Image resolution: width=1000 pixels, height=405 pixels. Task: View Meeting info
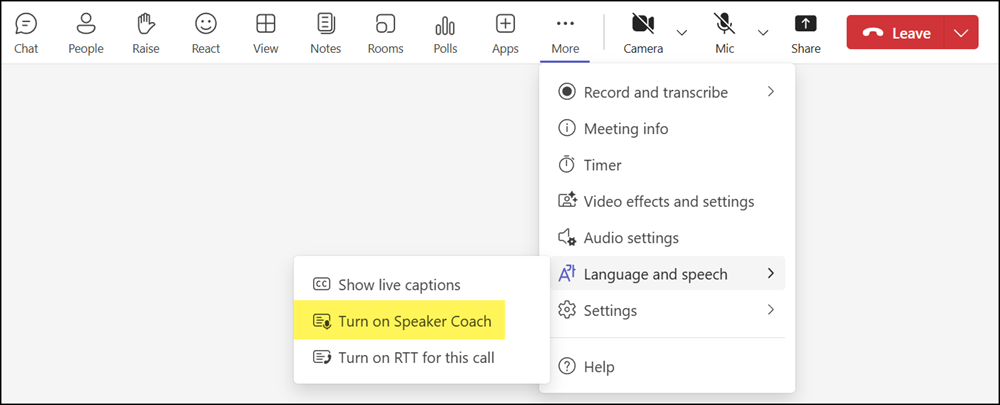[x=667, y=129]
